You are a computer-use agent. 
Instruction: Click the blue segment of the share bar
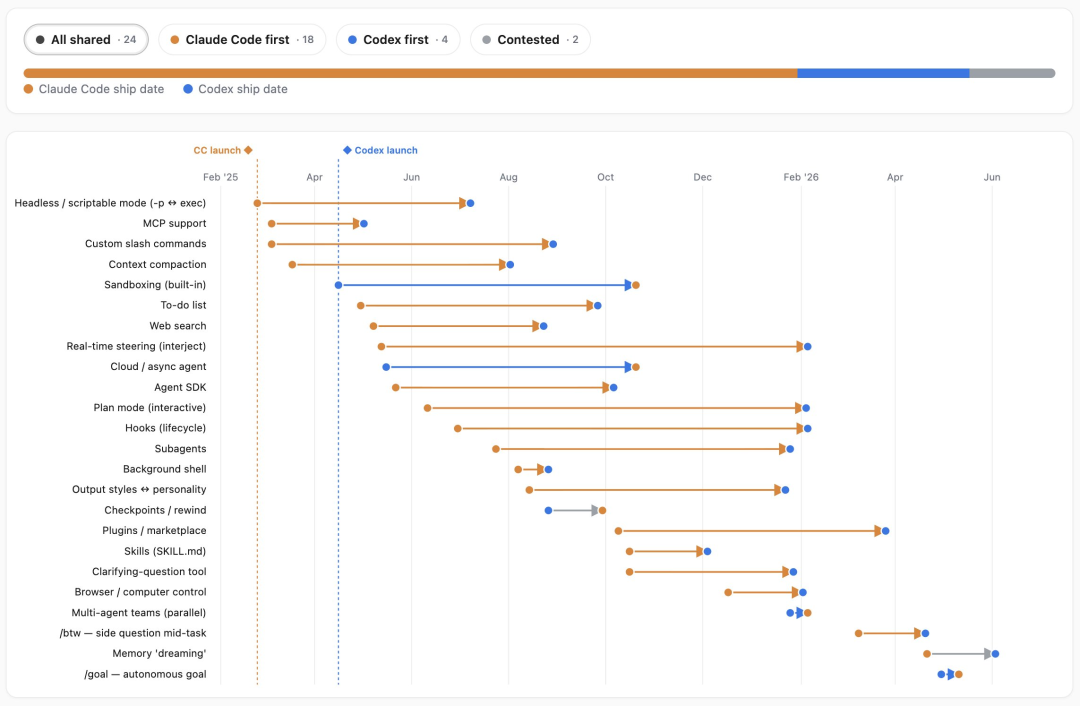pyautogui.click(x=883, y=73)
